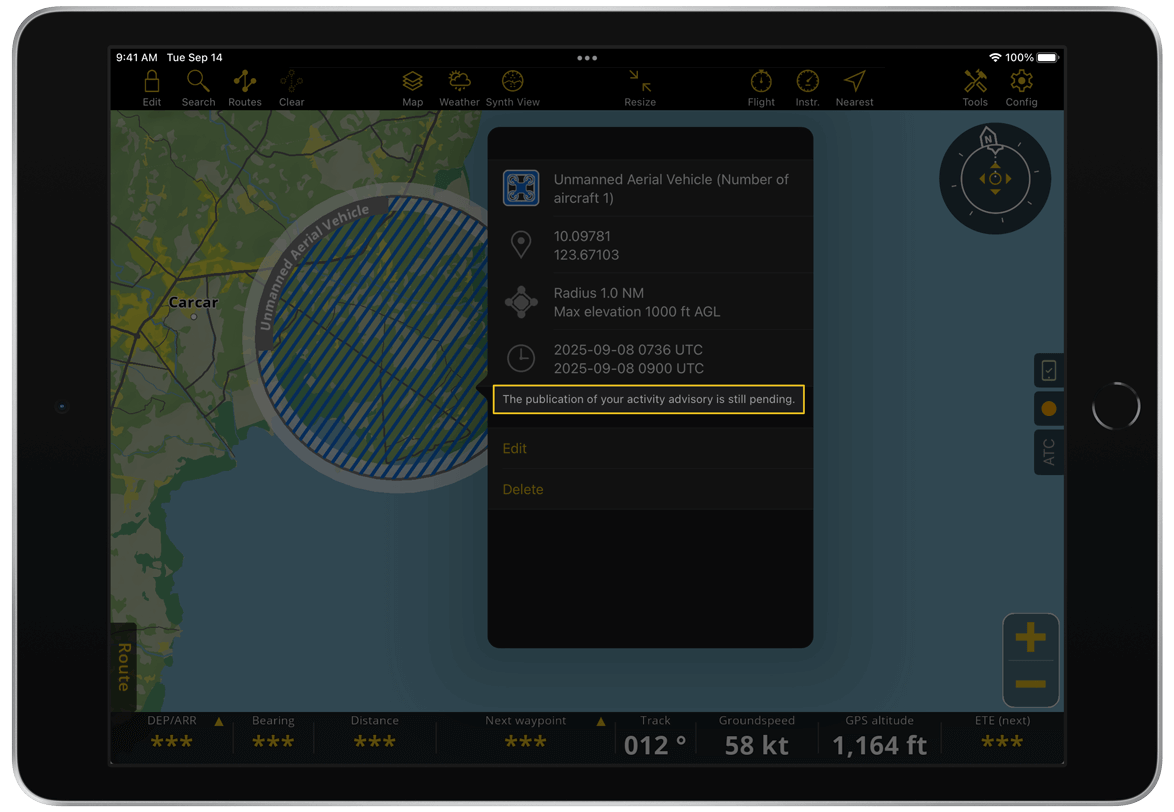The height and width of the screenshot is (812, 1174).
Task: Tap the Wi-Fi status icon
Action: (x=995, y=58)
